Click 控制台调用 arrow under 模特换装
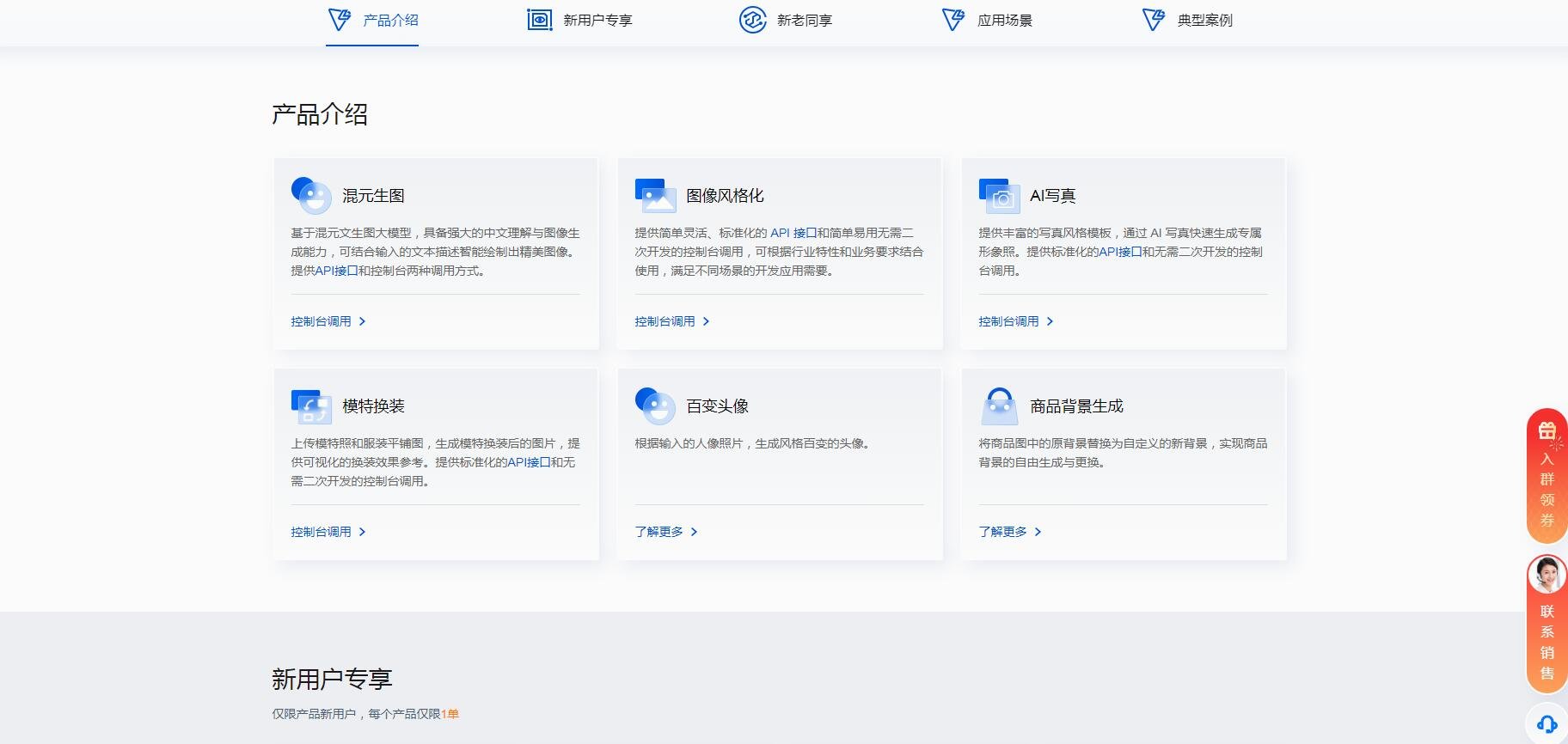 [x=362, y=532]
